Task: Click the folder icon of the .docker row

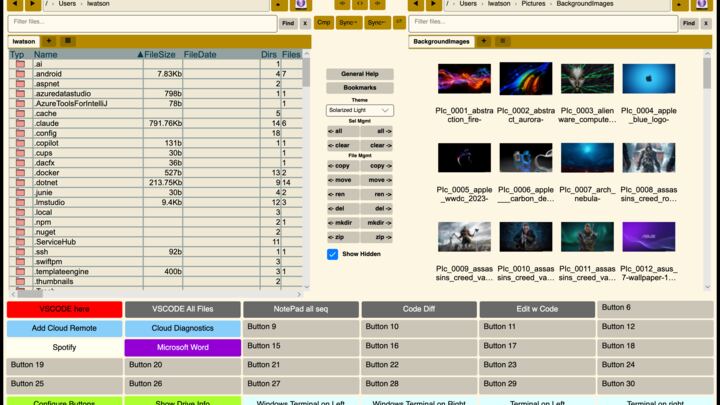Action: tap(20, 173)
